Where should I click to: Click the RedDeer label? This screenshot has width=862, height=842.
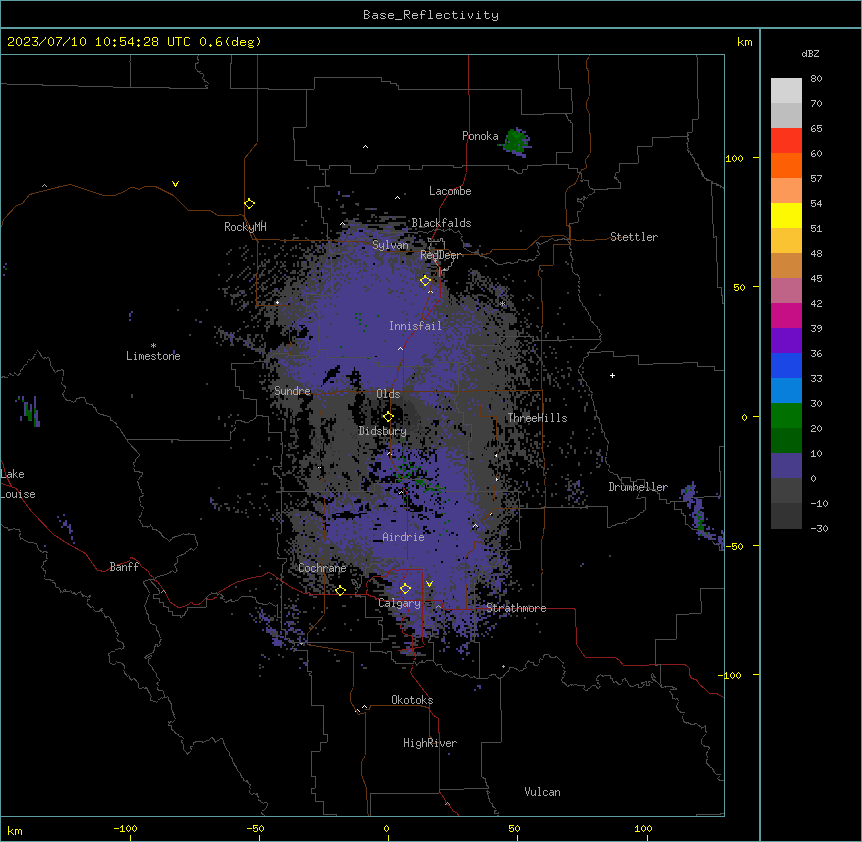pos(440,255)
